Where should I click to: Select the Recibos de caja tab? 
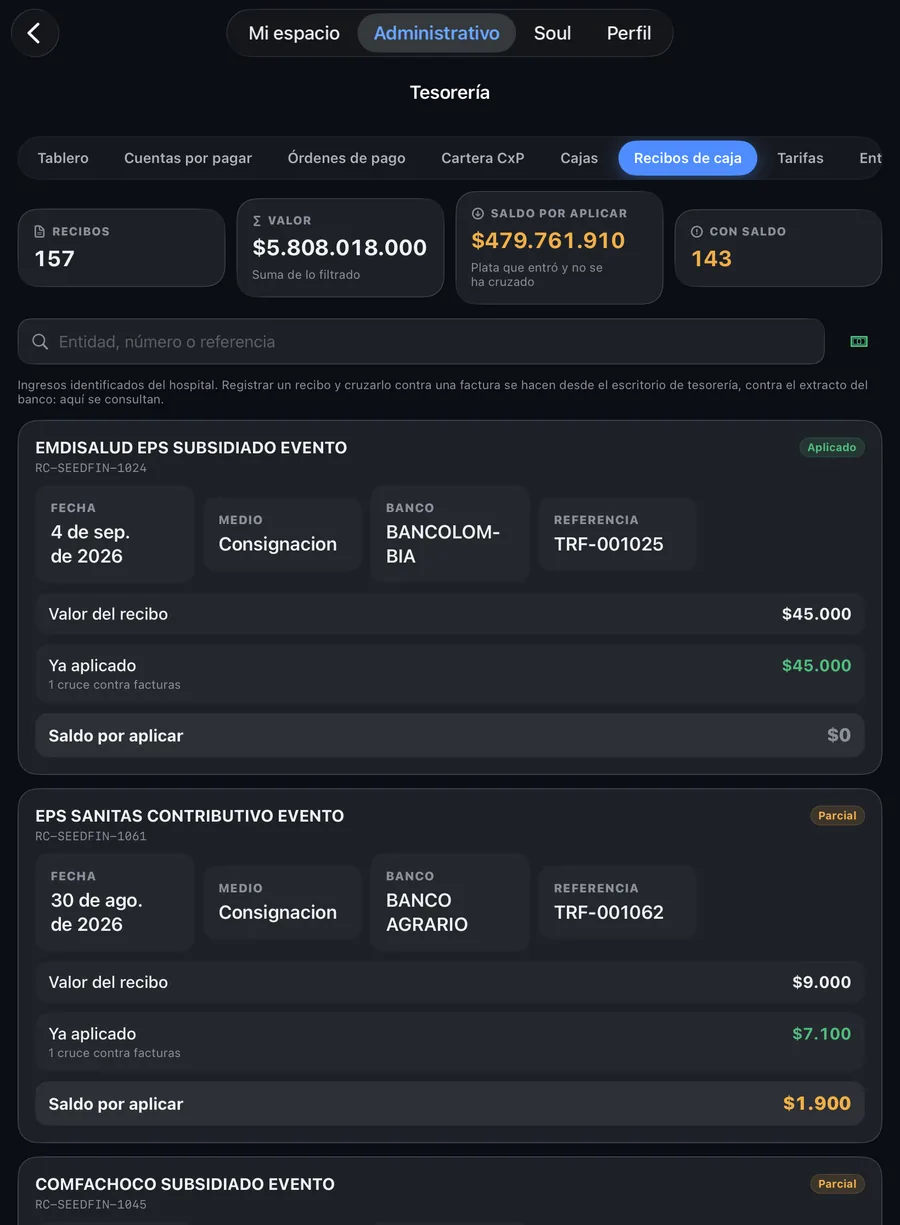click(x=688, y=158)
